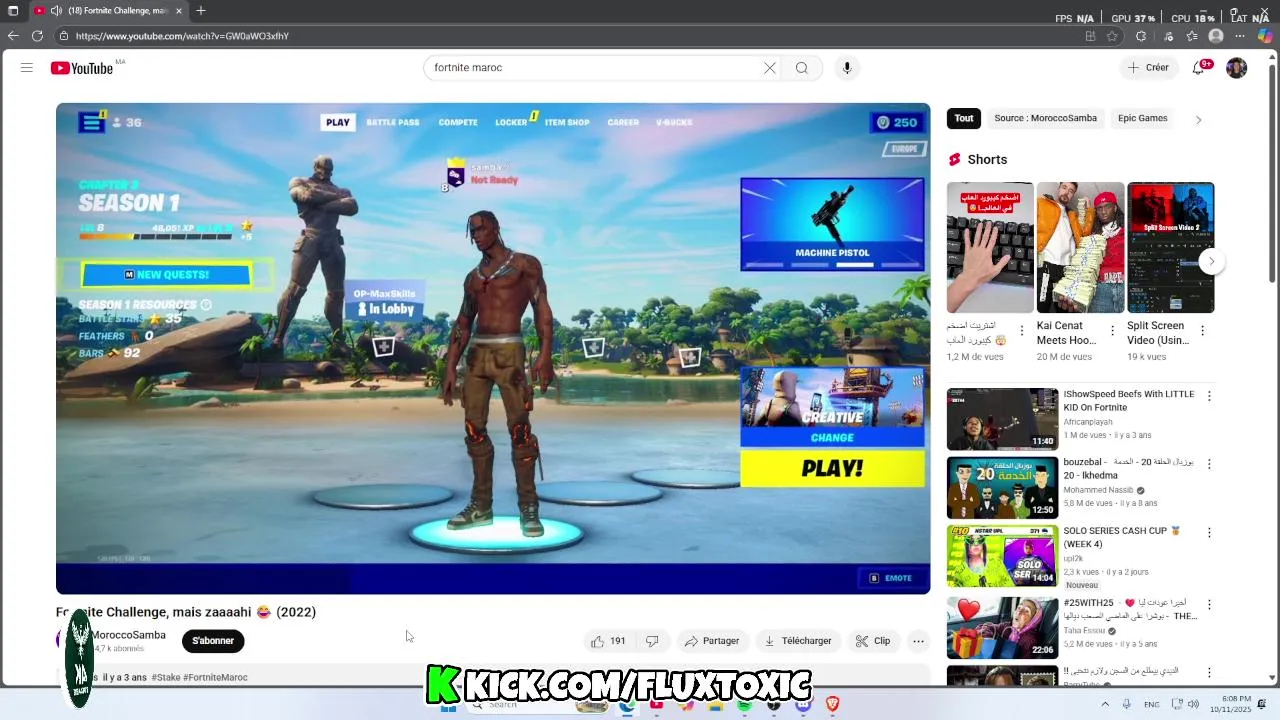Open network icon in system tray

1177,704
